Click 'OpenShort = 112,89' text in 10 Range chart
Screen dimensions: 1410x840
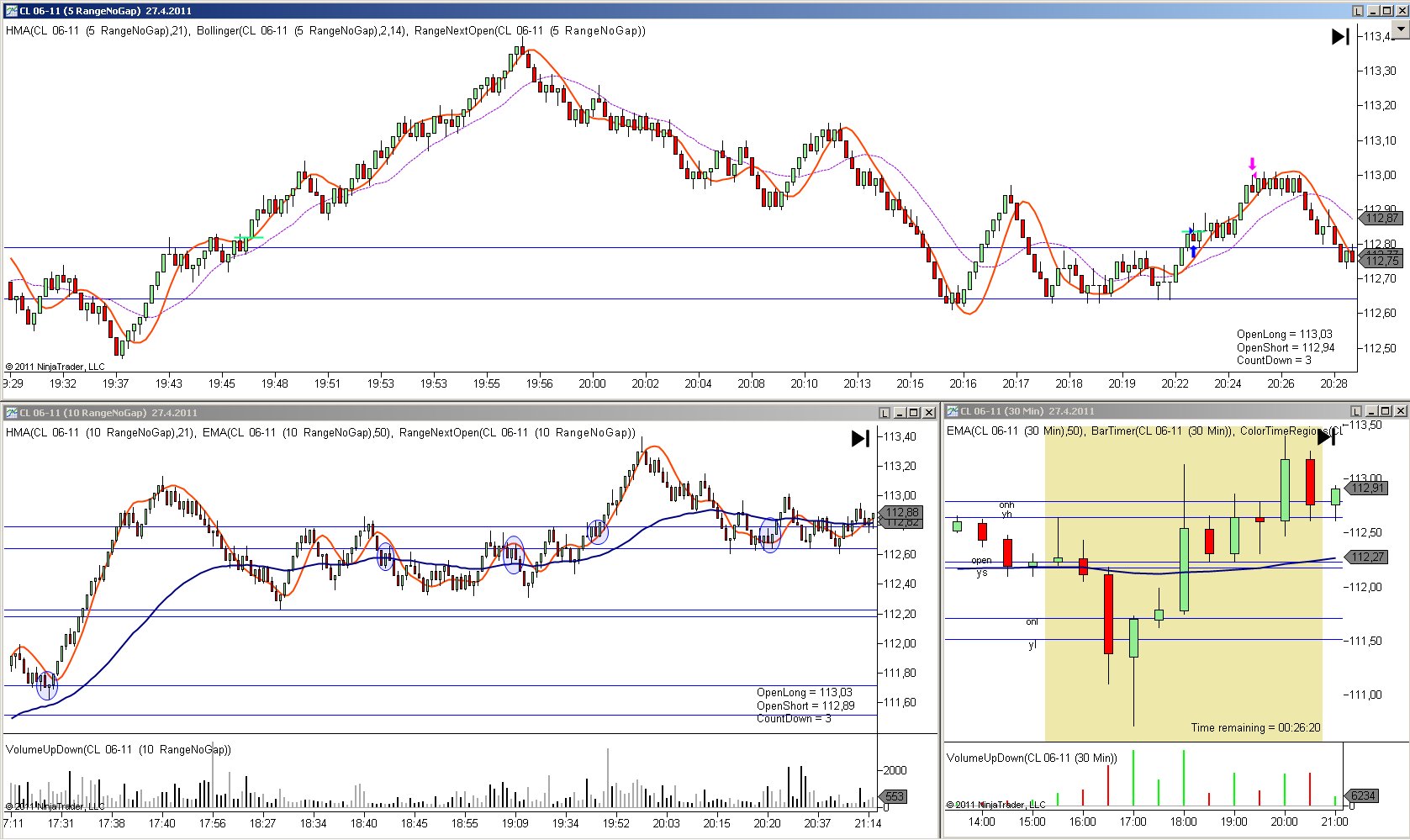(805, 705)
